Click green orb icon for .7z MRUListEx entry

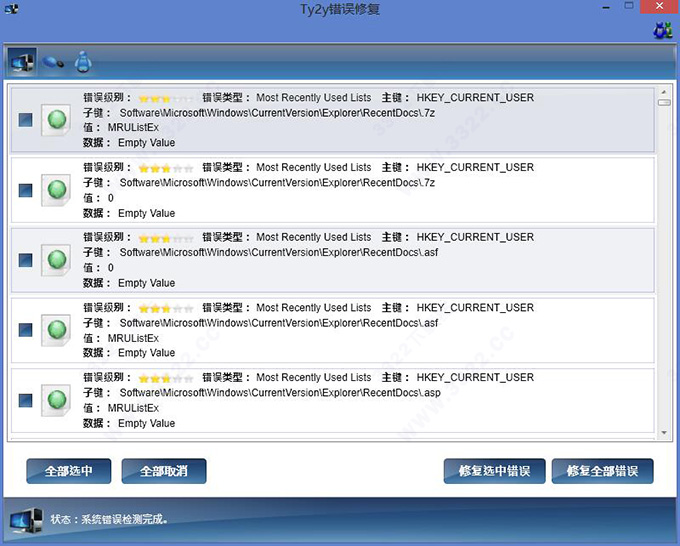click(56, 120)
